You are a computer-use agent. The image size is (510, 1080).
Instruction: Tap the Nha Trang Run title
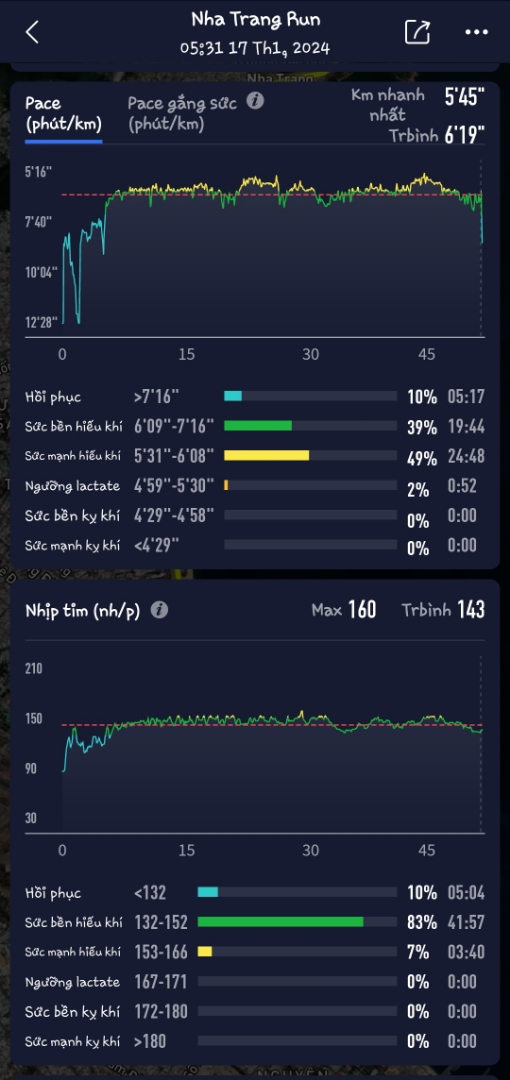(256, 19)
